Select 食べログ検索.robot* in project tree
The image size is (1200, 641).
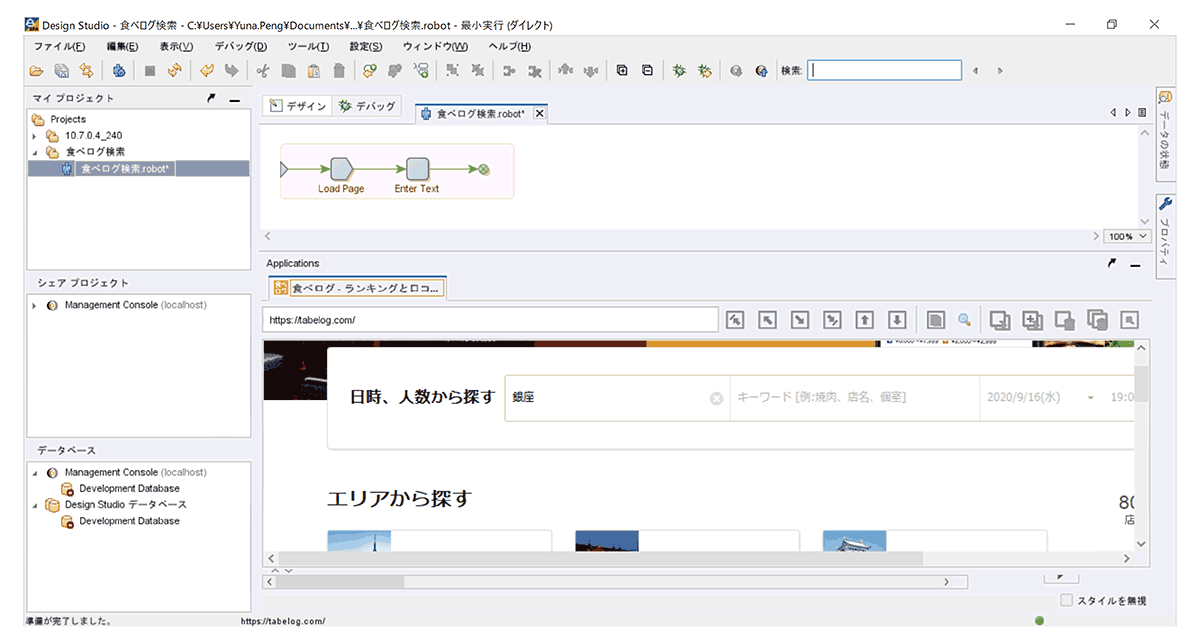pos(126,169)
